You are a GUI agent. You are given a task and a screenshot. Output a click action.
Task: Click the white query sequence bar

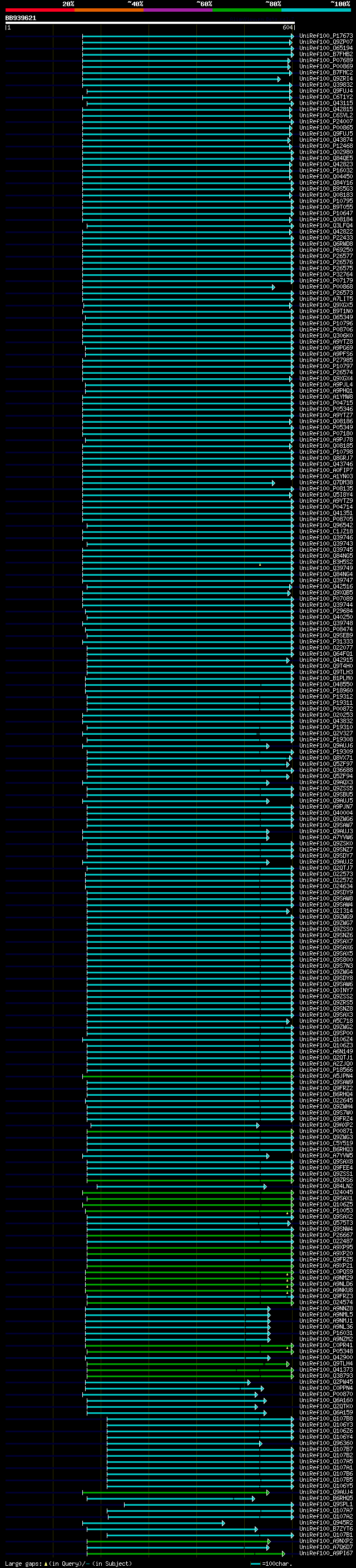[x=150, y=23]
